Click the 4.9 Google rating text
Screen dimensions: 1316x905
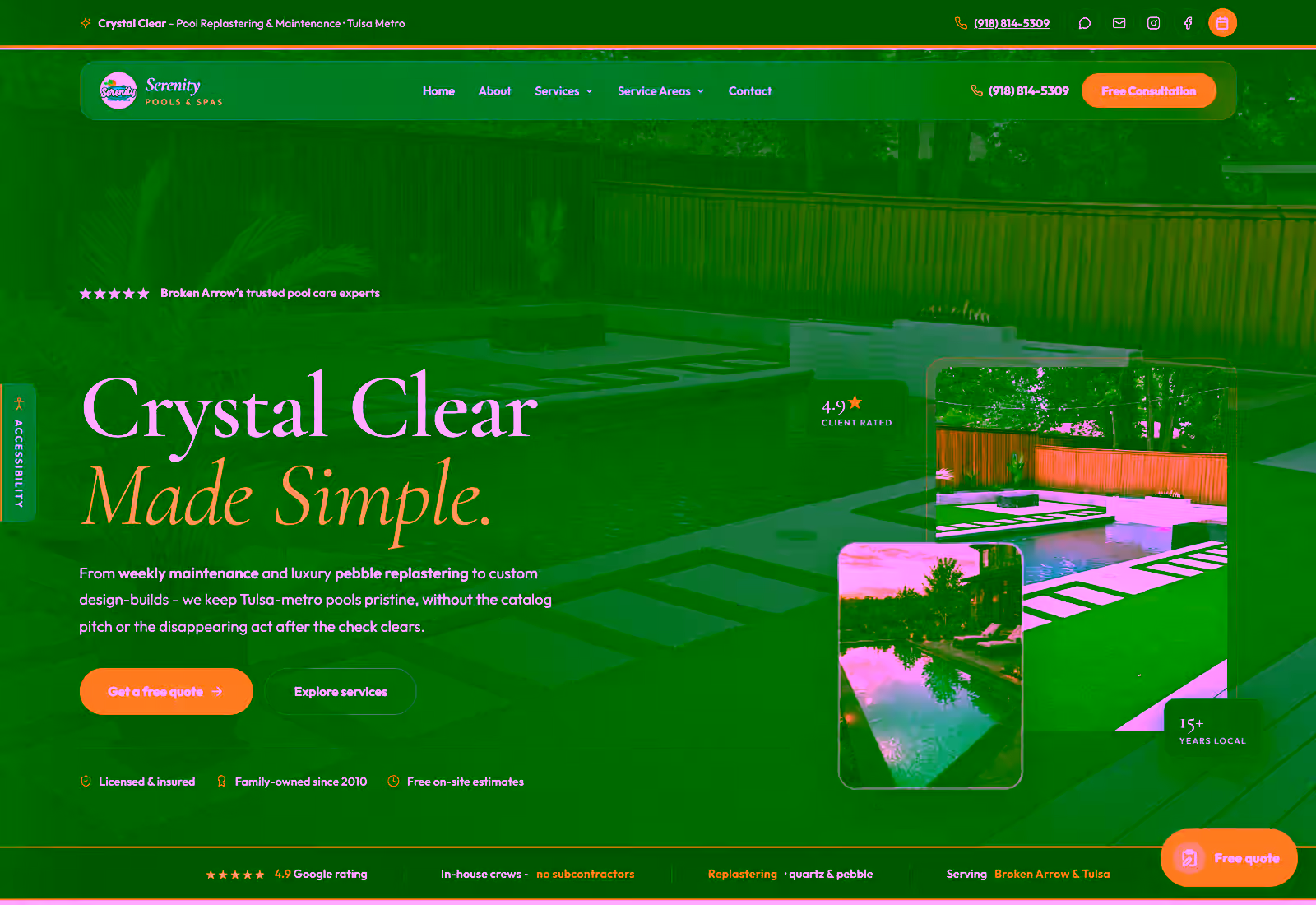point(321,874)
